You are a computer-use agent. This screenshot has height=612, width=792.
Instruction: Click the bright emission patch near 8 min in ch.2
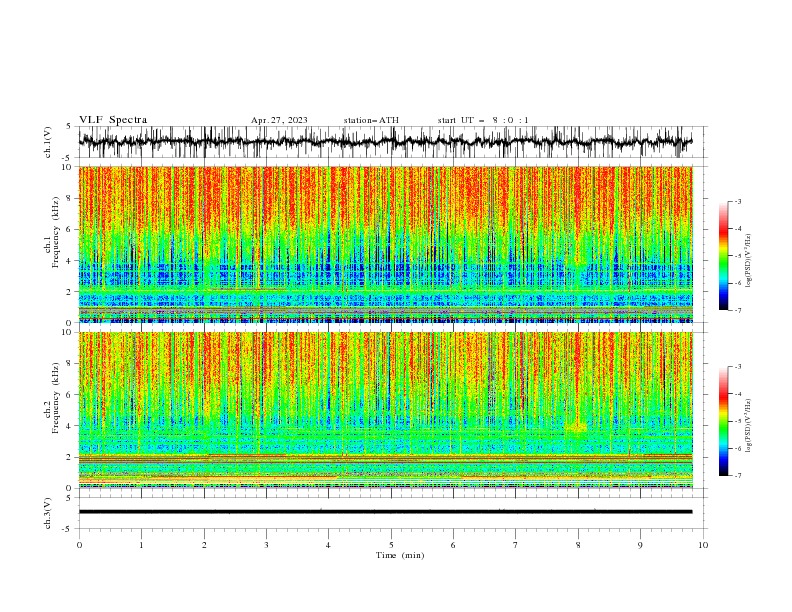pos(576,427)
